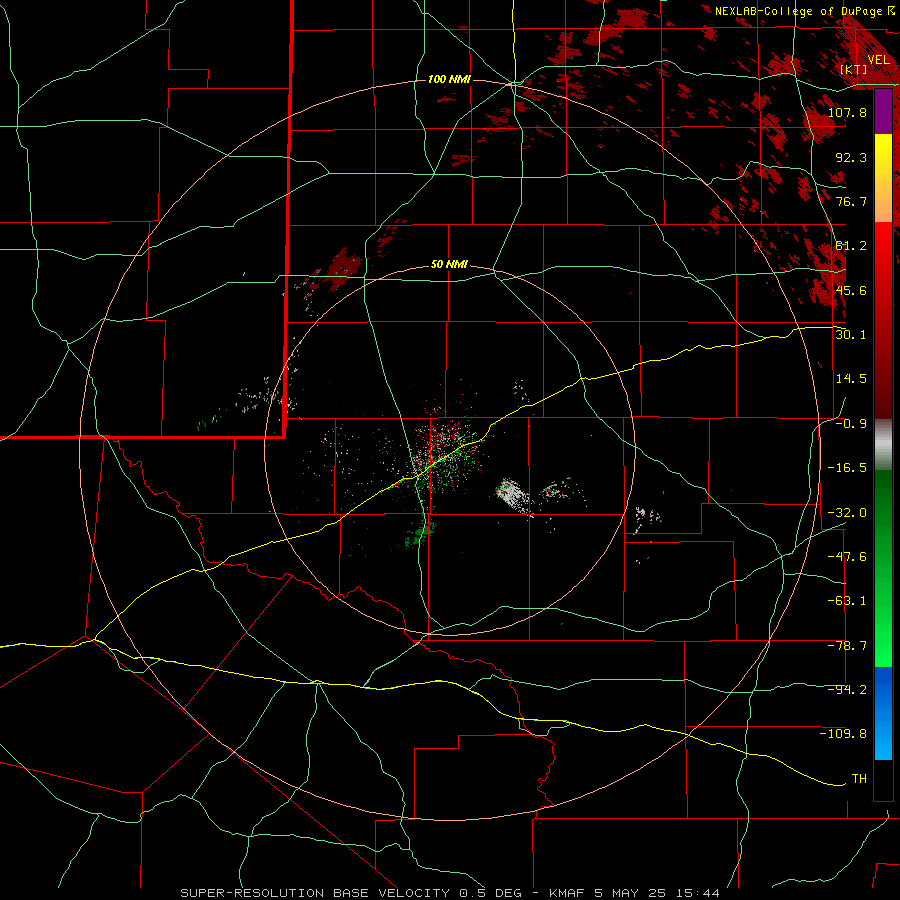Pick the gray band of the color bar
This screenshot has height=900, width=900.
coord(883,445)
